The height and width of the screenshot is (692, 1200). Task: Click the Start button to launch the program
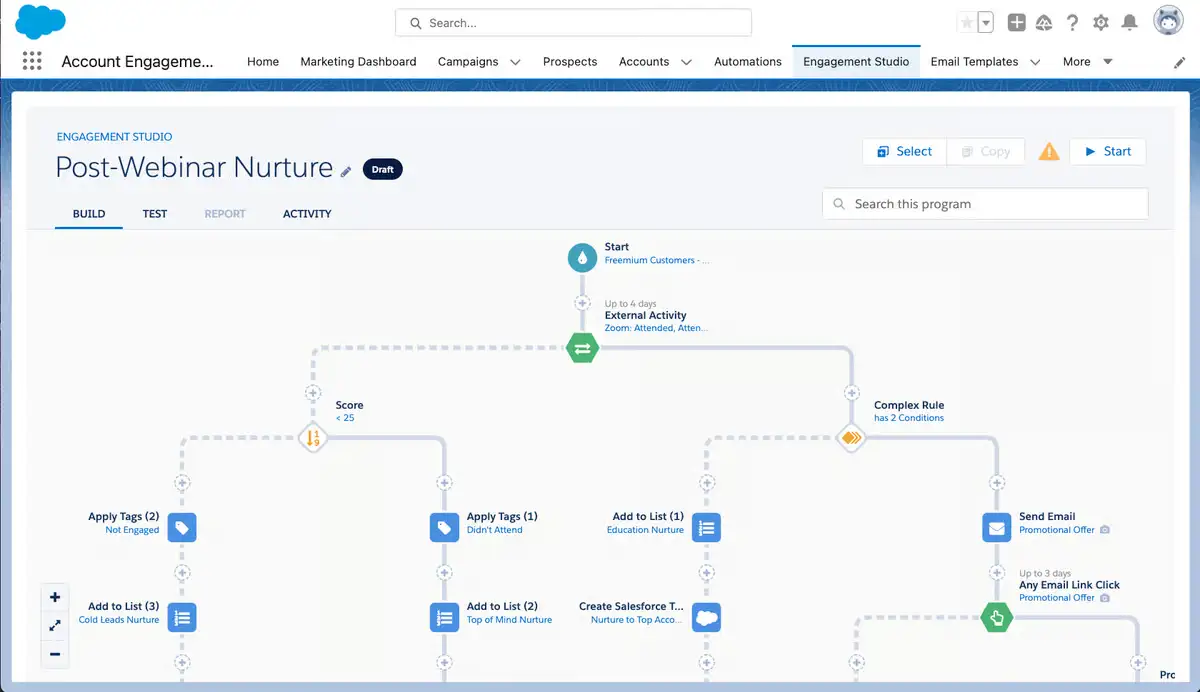click(x=1108, y=151)
